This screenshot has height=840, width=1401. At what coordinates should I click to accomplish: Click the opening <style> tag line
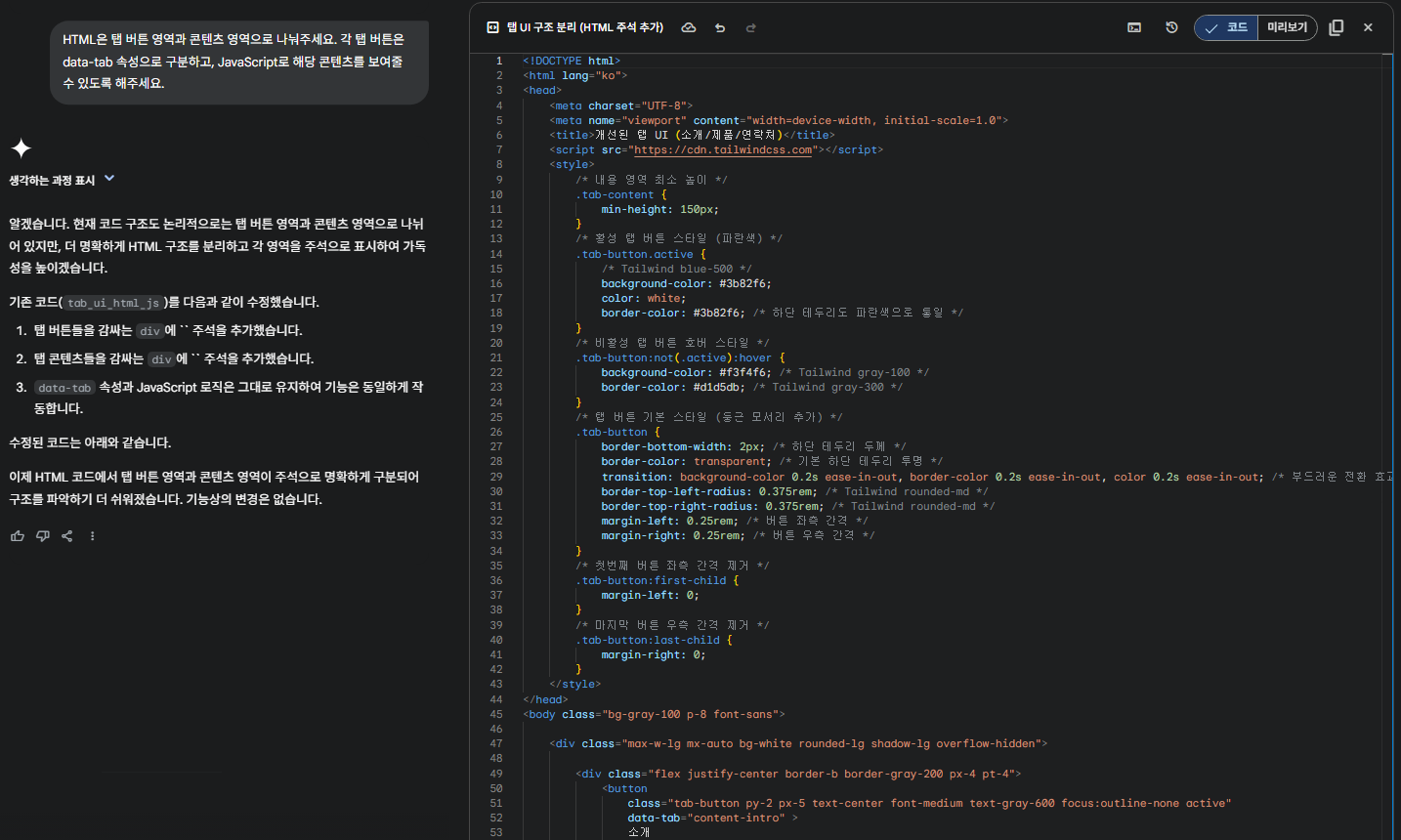click(572, 164)
